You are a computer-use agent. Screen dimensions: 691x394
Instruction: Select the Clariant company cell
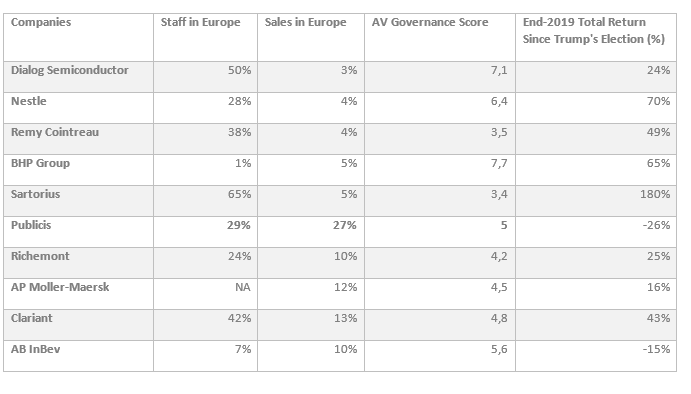(78, 325)
